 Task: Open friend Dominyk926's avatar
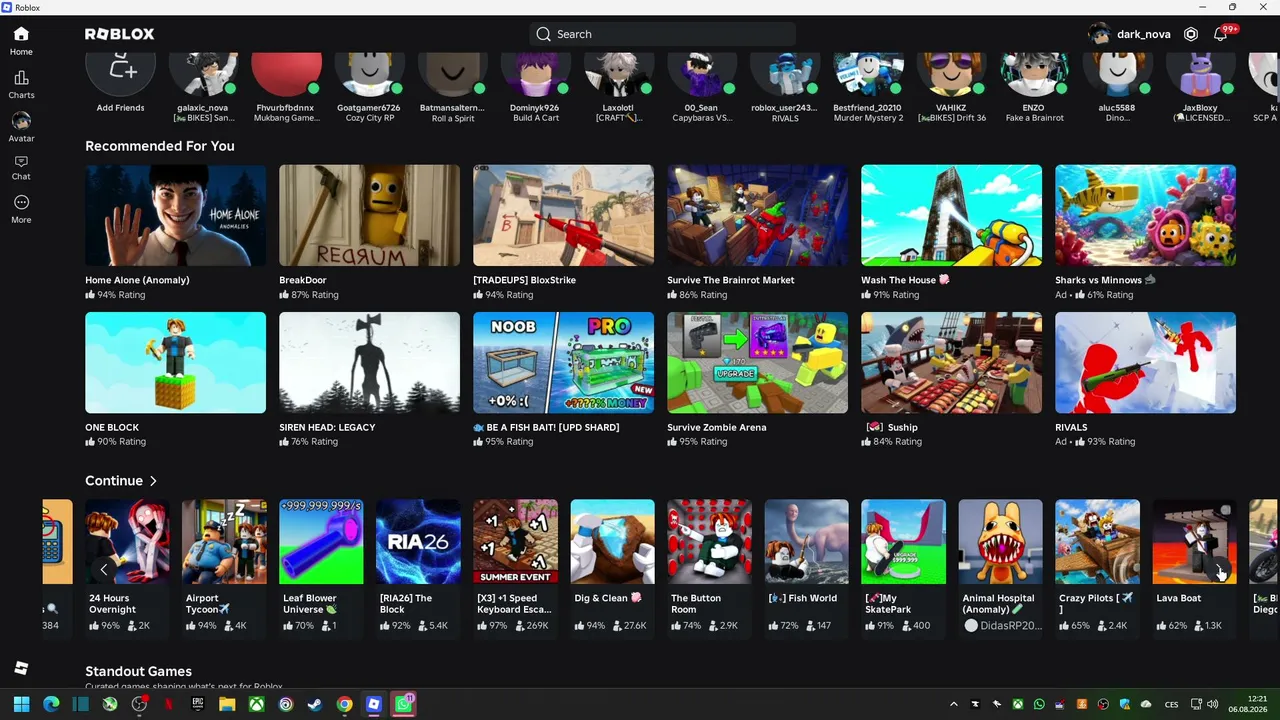tap(535, 75)
